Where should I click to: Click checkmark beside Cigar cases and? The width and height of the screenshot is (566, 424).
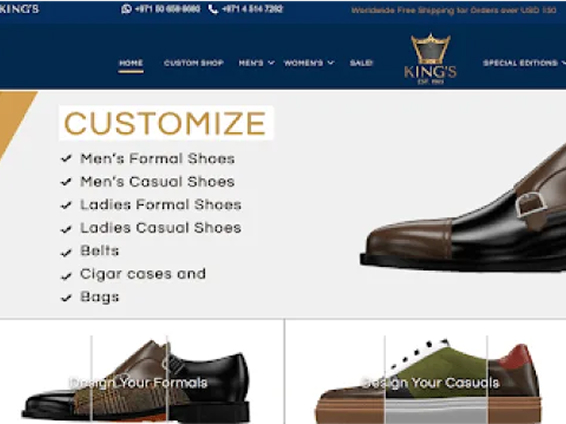tap(66, 276)
